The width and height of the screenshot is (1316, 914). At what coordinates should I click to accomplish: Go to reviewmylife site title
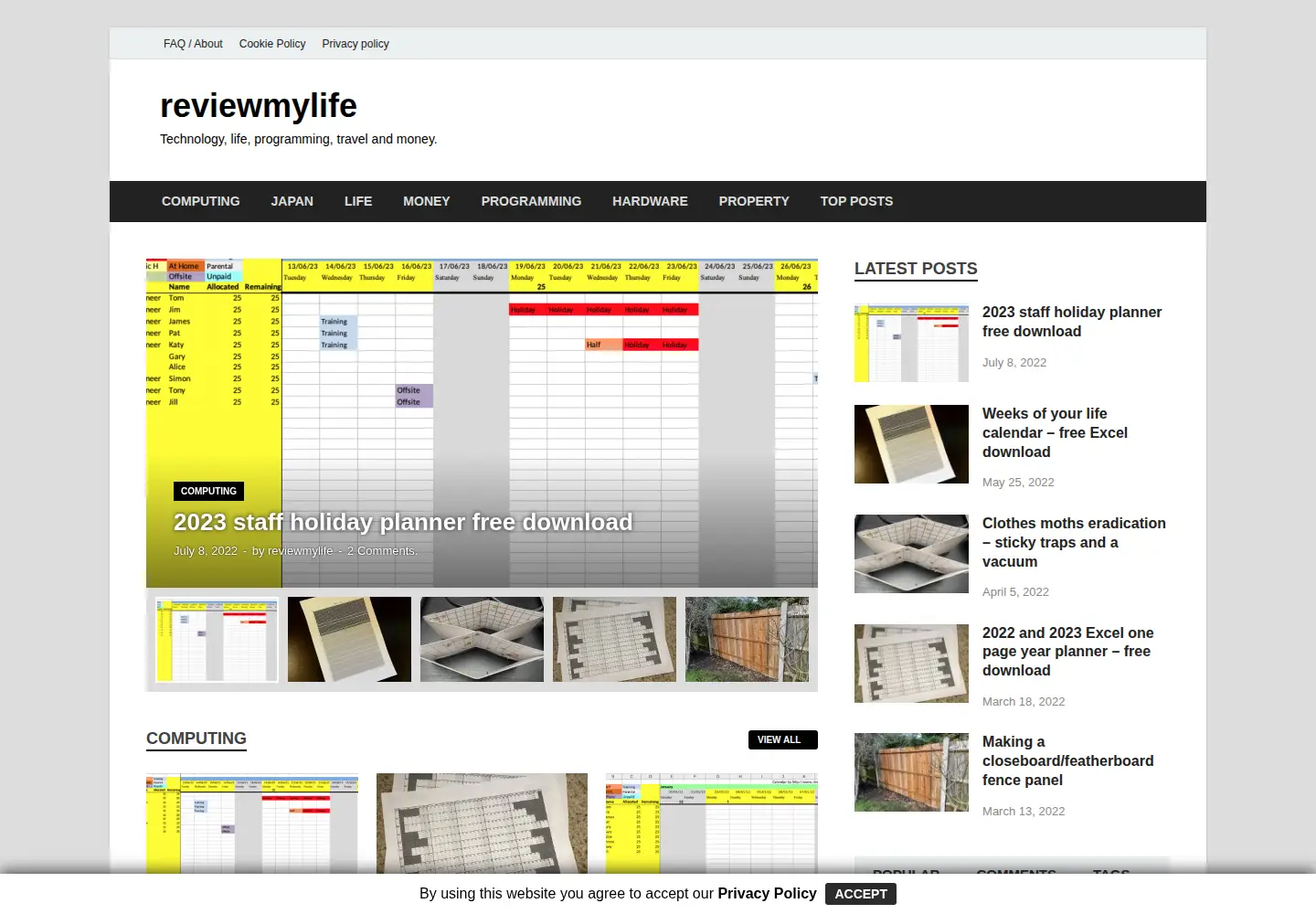click(x=259, y=106)
